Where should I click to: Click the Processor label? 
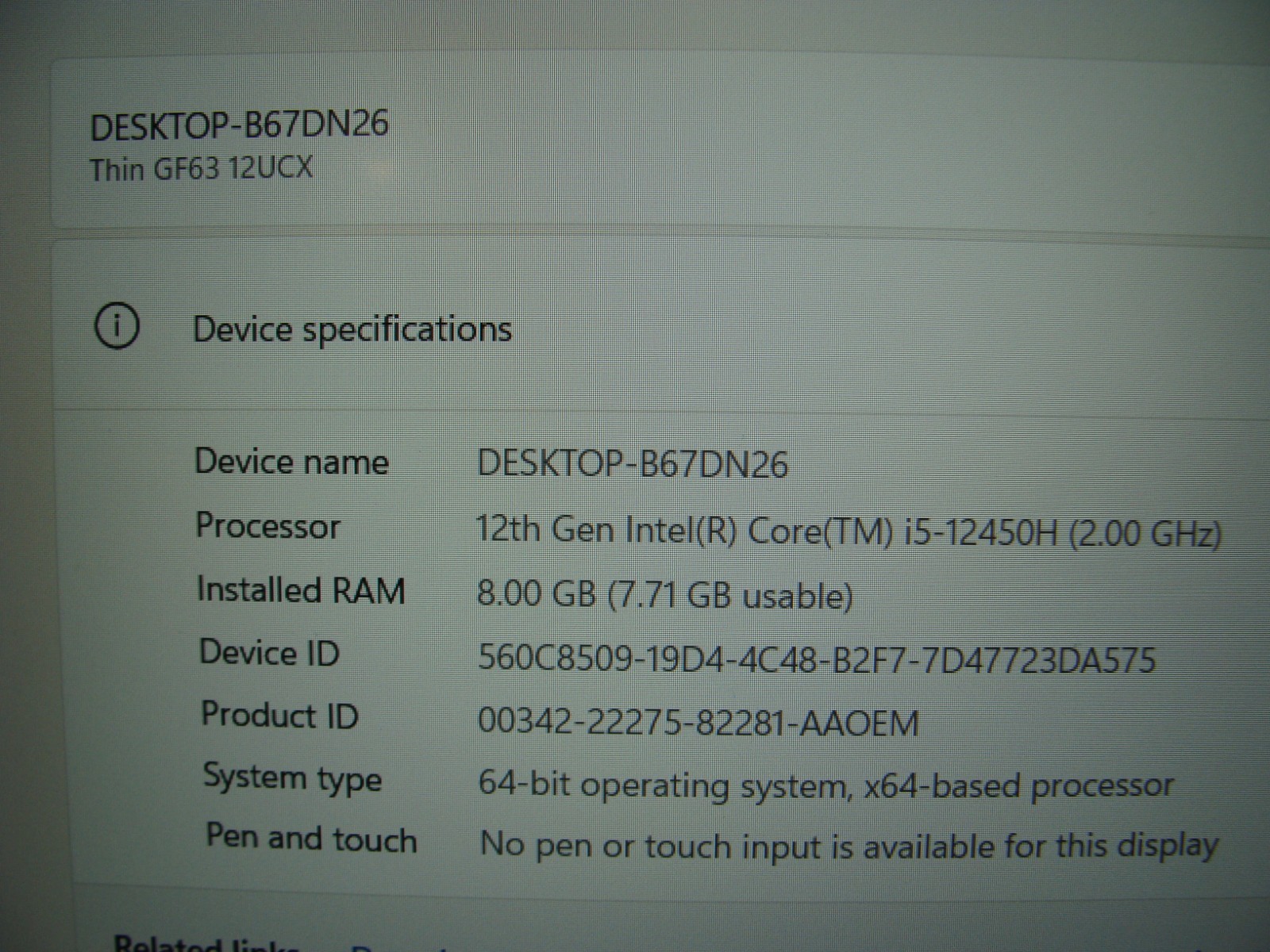pos(268,526)
